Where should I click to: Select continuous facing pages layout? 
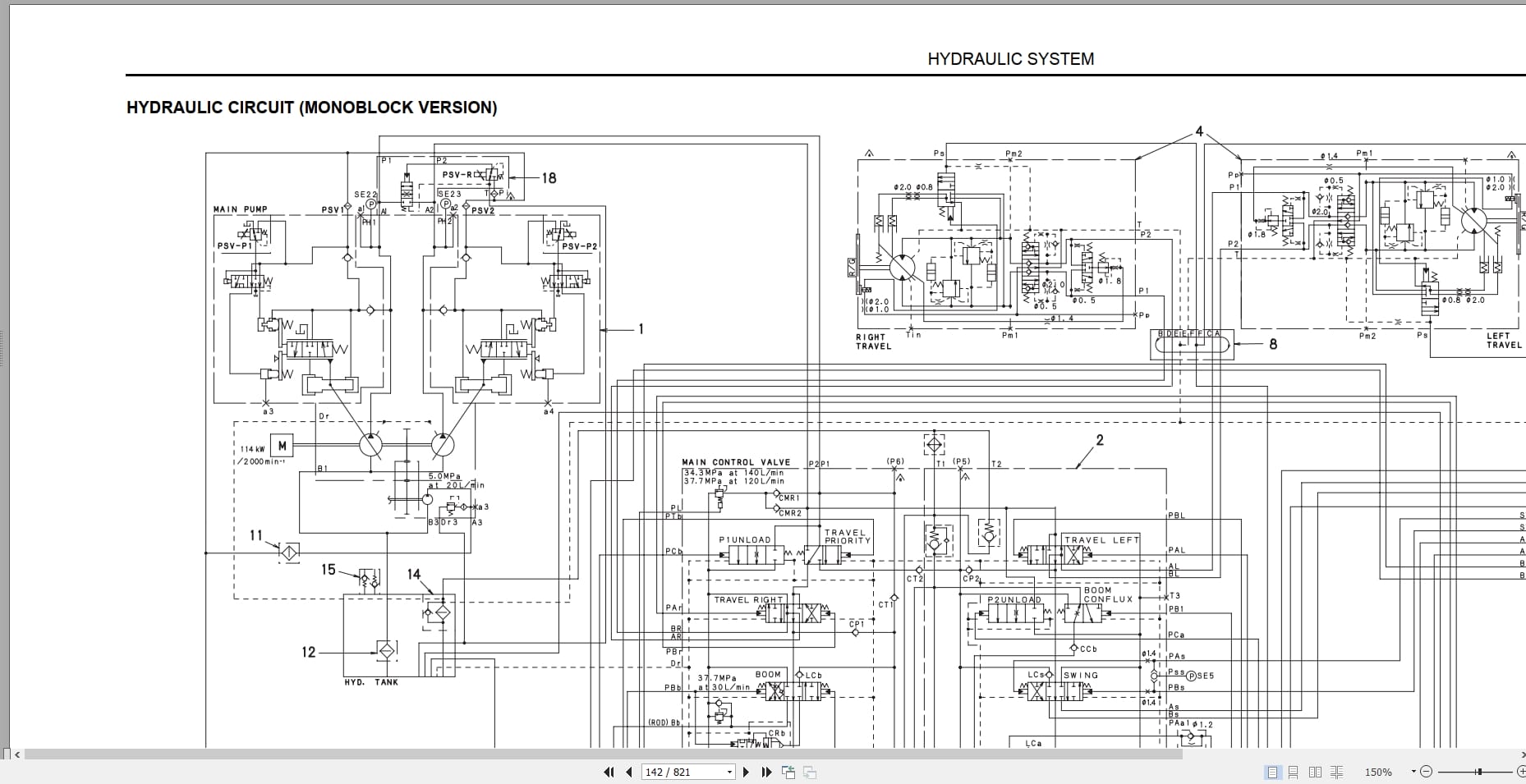coord(1336,772)
